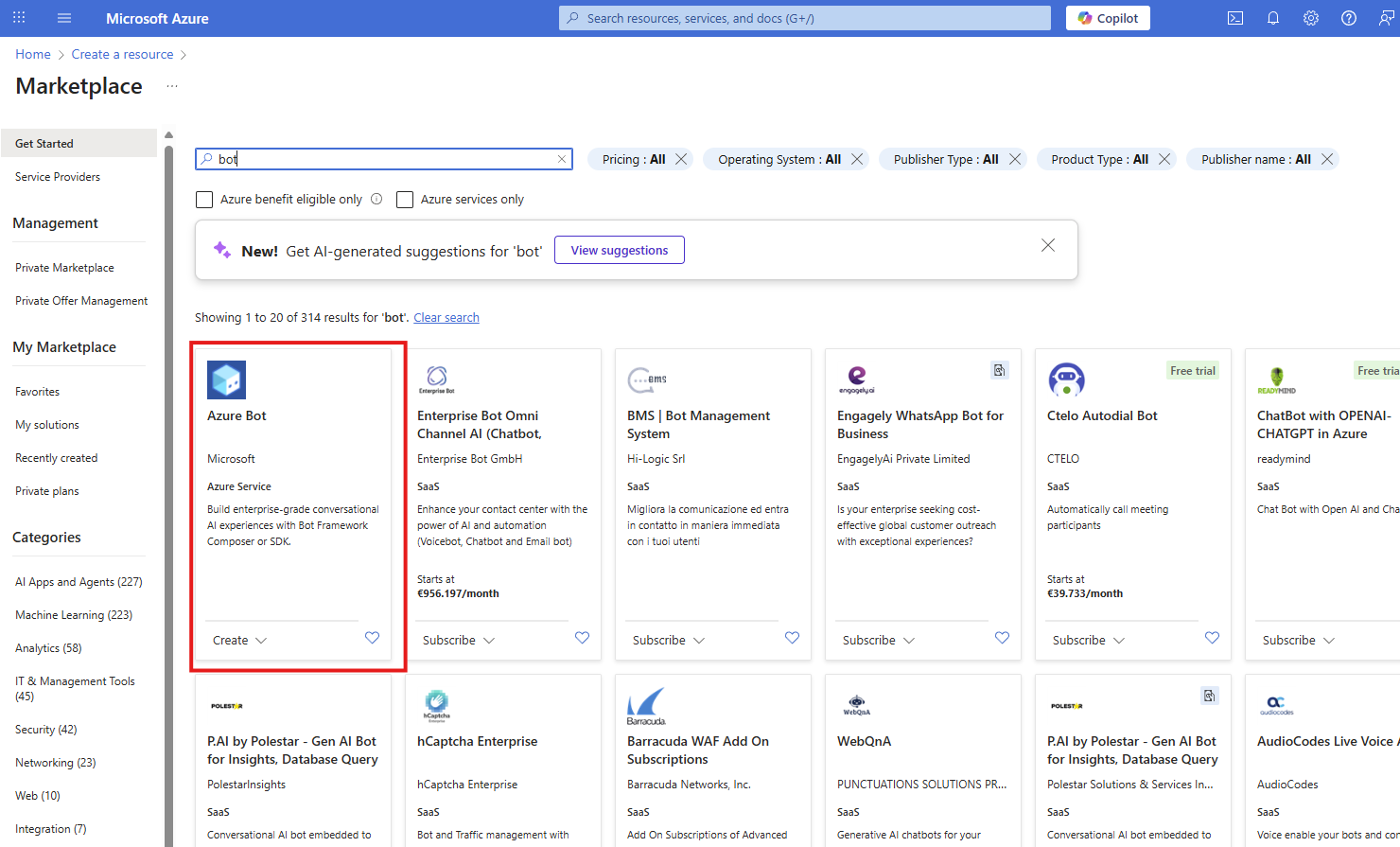Open the Operating System : All filter
Viewport: 1400px width, 847px height.
(779, 159)
